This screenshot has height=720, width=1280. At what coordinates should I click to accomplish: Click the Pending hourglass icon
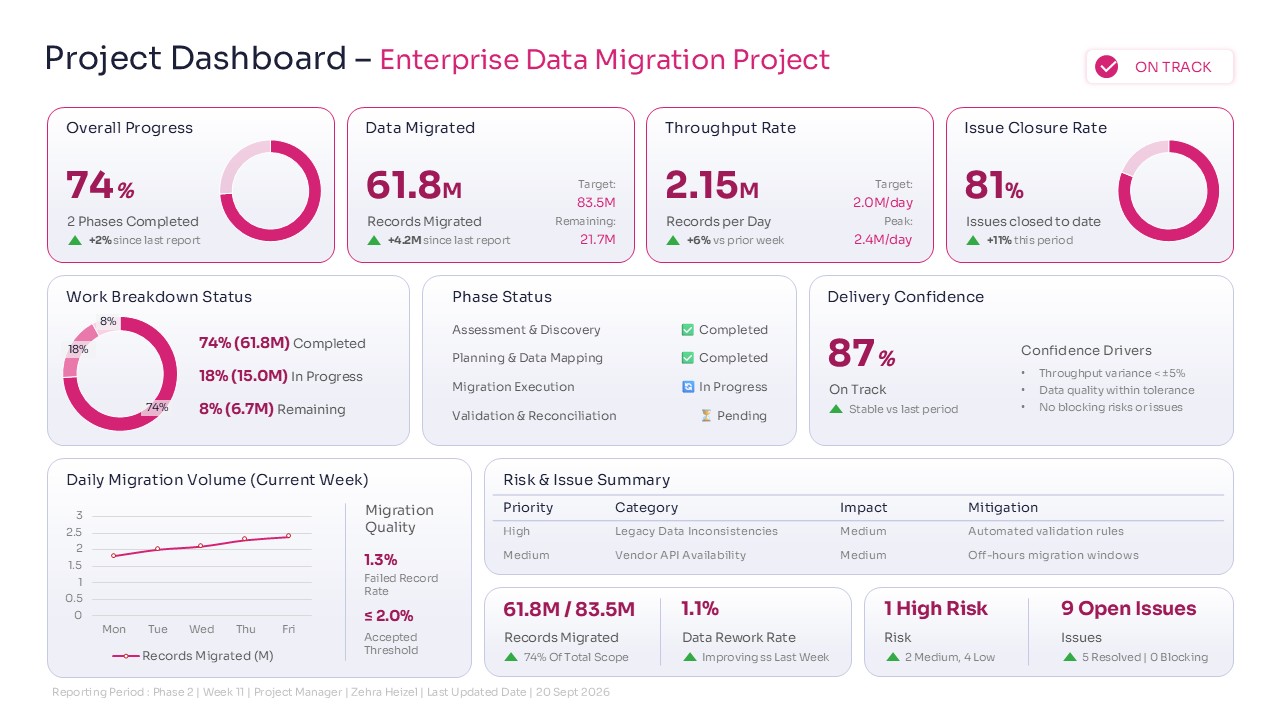[706, 416]
